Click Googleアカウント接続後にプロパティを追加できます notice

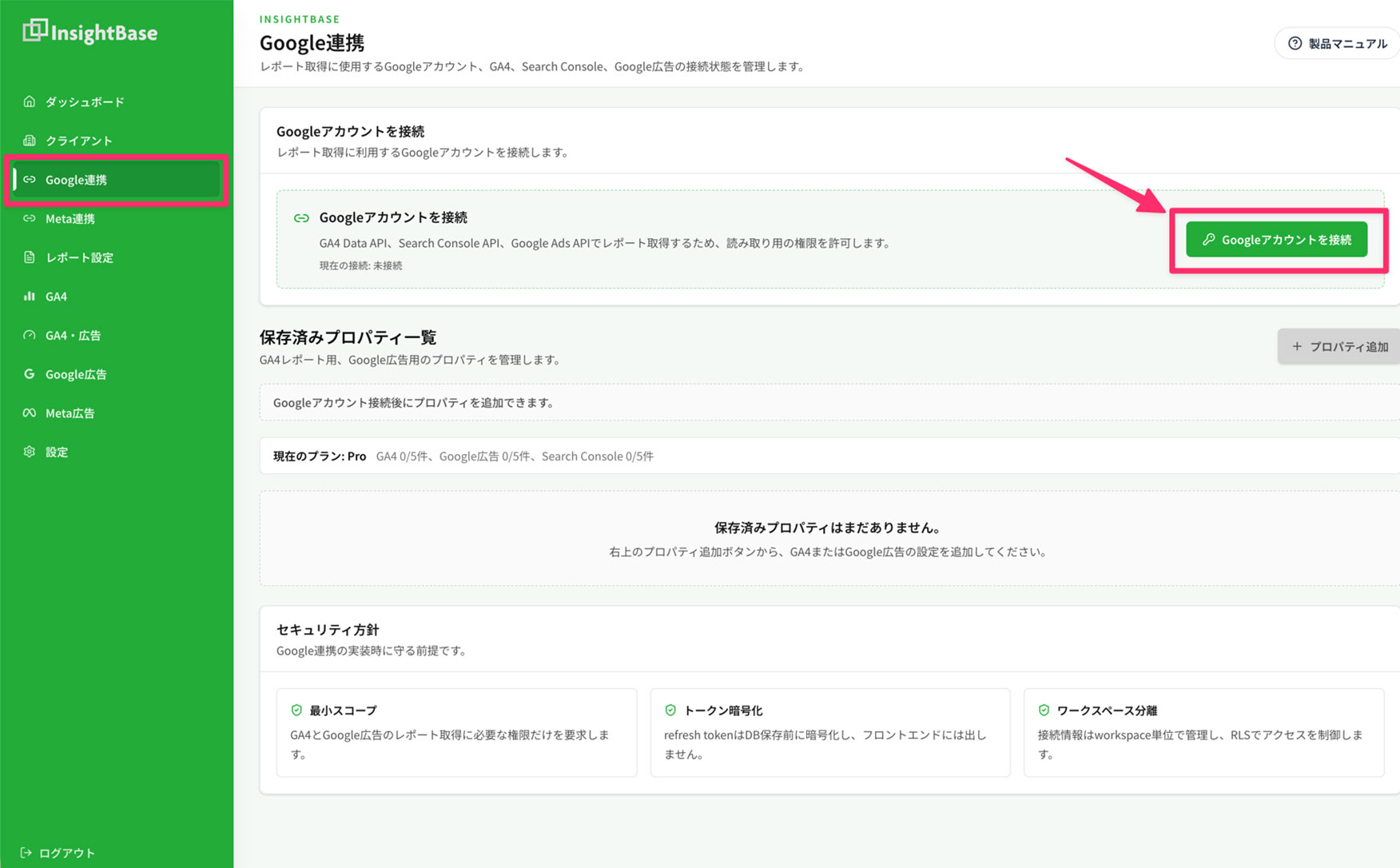pos(415,403)
